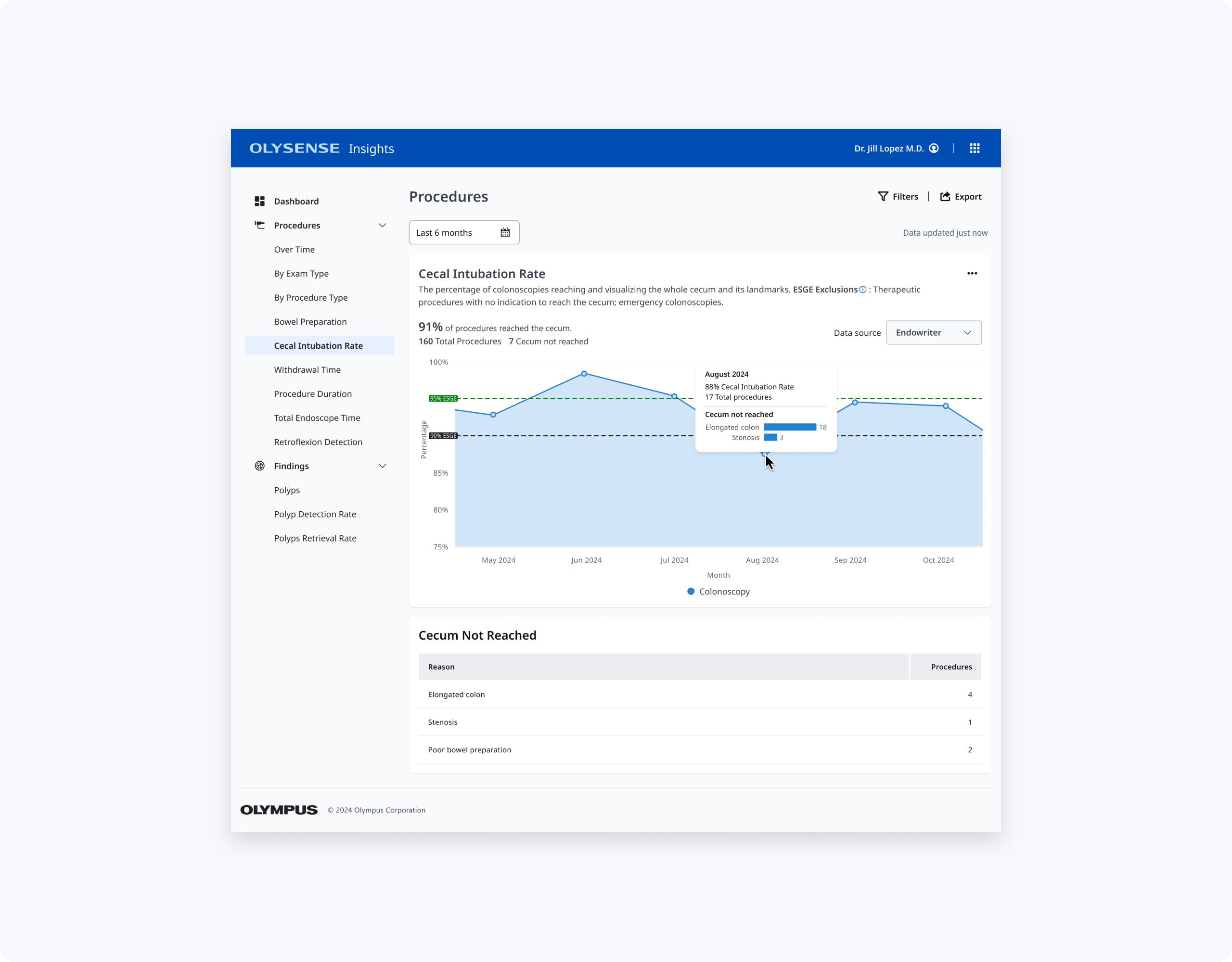Click the Dashboard grid icon
Image resolution: width=1232 pixels, height=962 pixels.
point(259,202)
